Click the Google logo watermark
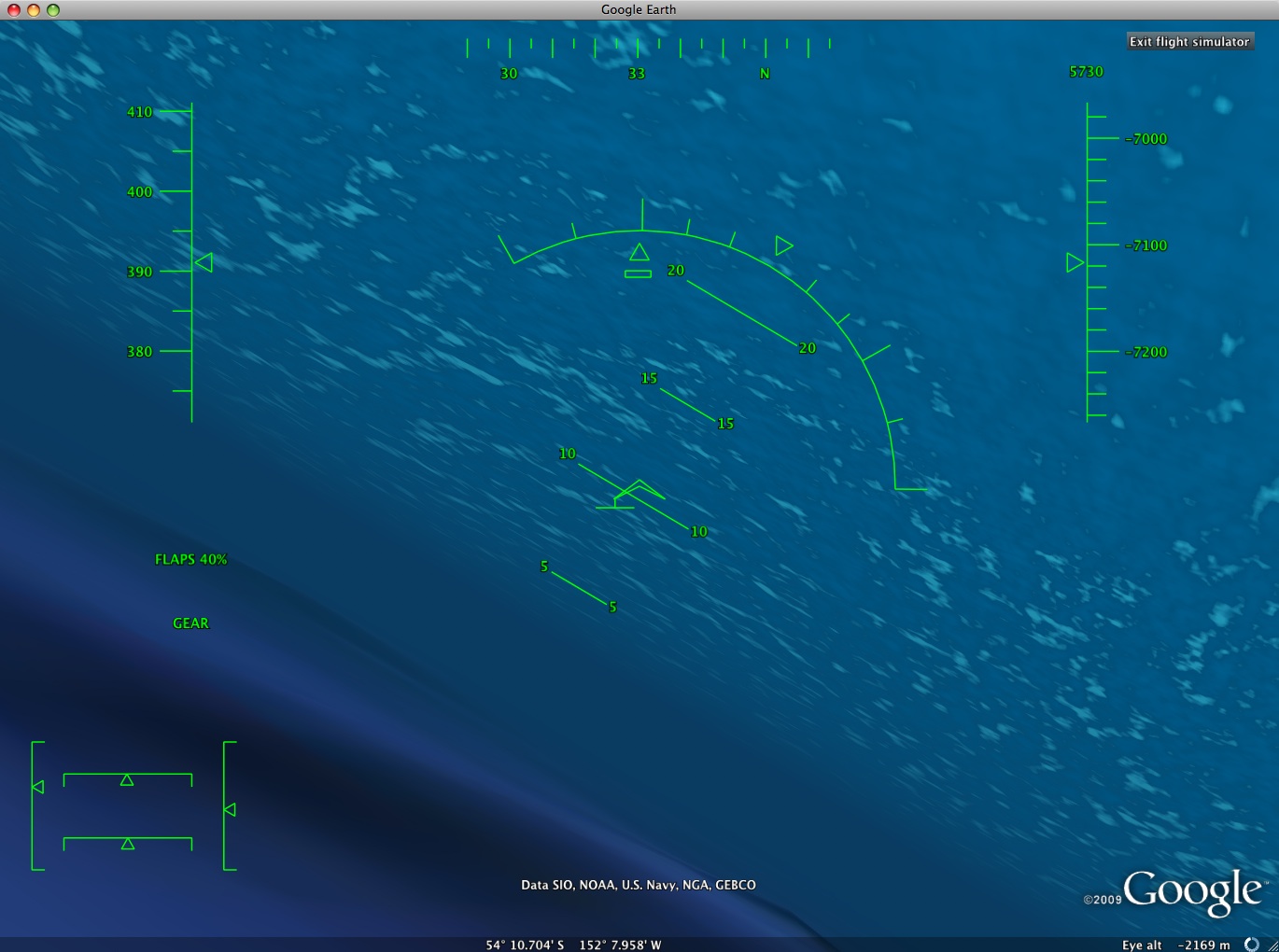 [1192, 891]
